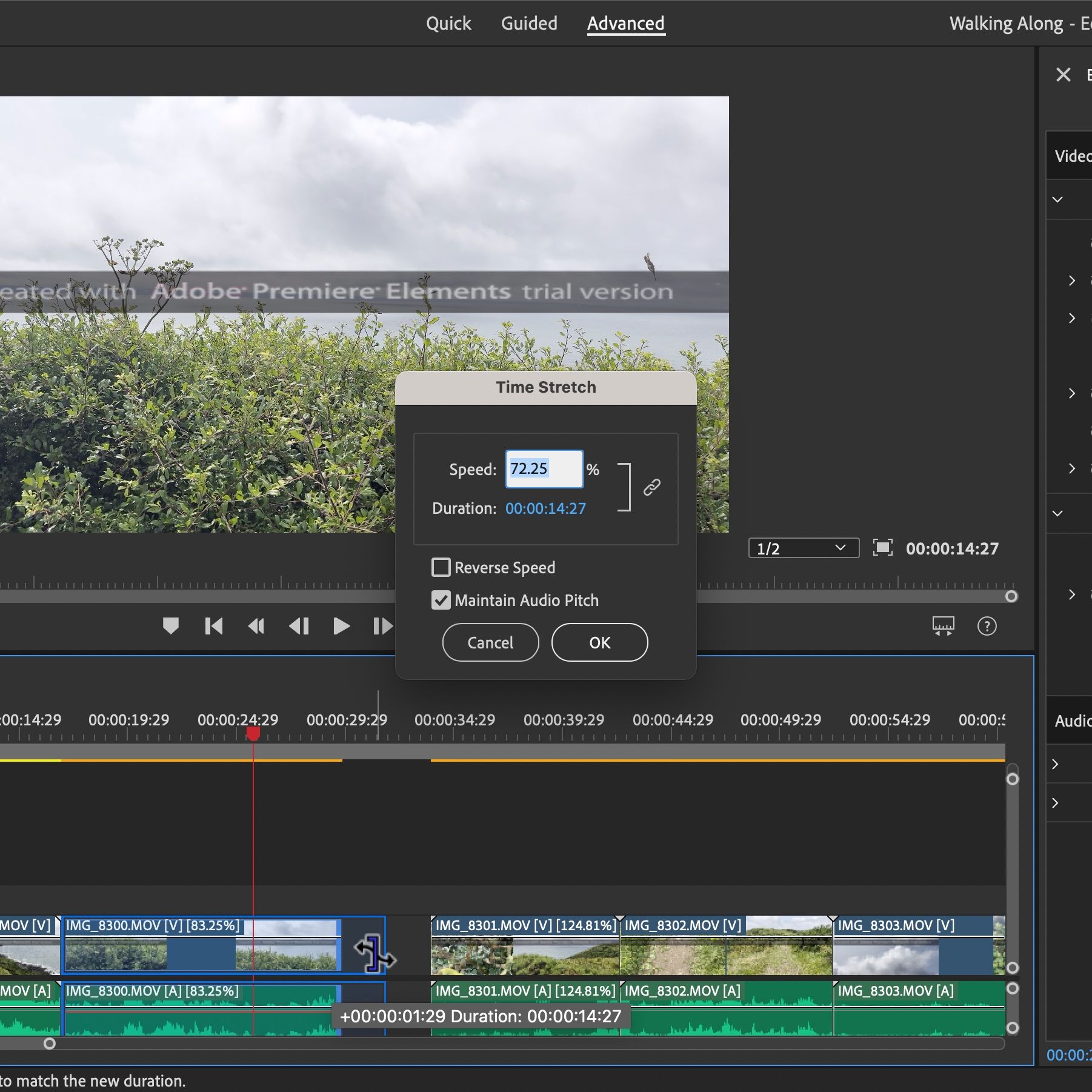This screenshot has width=1092, height=1092.
Task: Click the rewind button
Action: tap(256, 626)
